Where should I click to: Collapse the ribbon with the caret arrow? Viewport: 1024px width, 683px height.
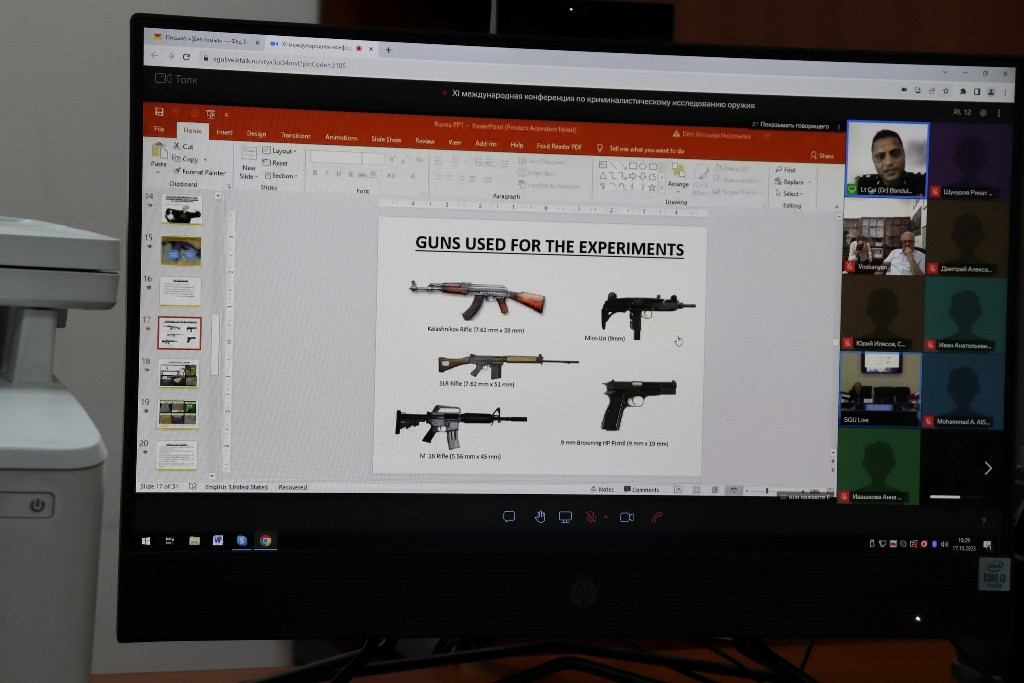tap(837, 208)
